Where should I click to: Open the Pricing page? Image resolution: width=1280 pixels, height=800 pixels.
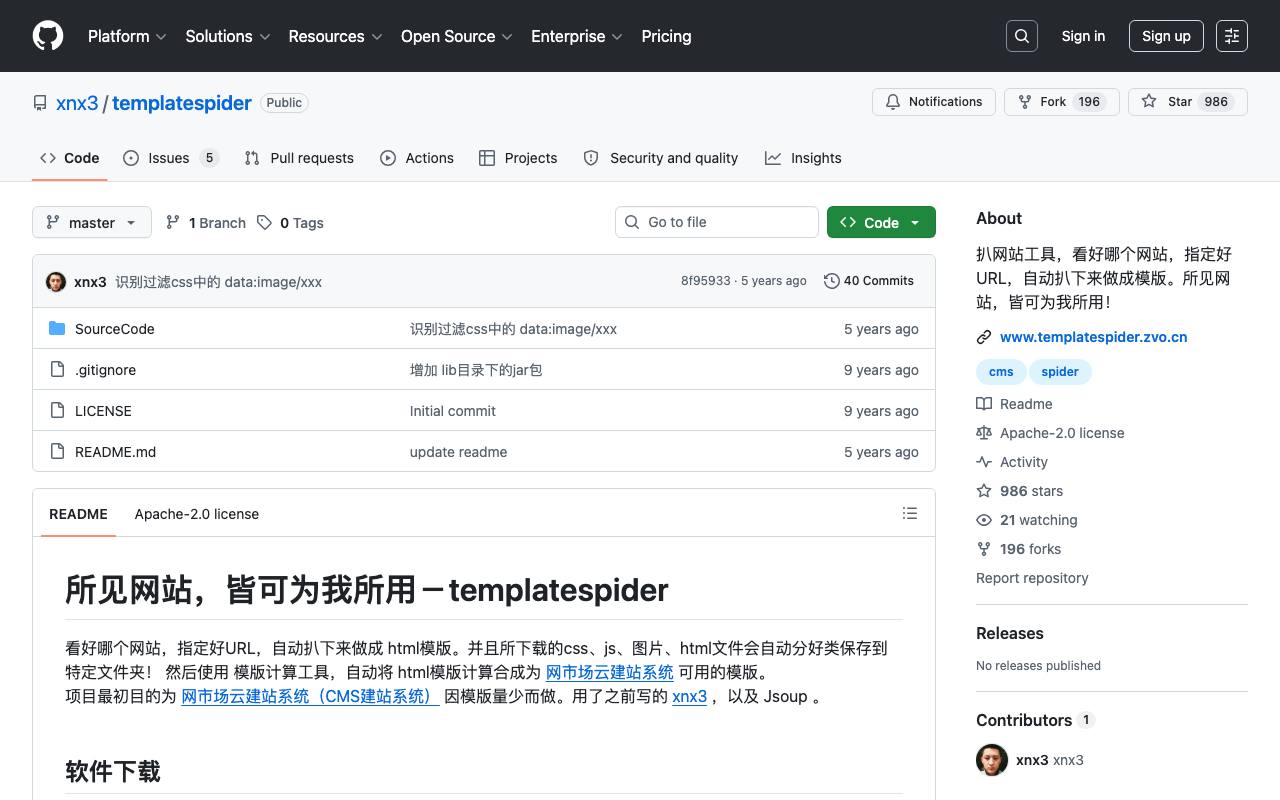pos(666,36)
